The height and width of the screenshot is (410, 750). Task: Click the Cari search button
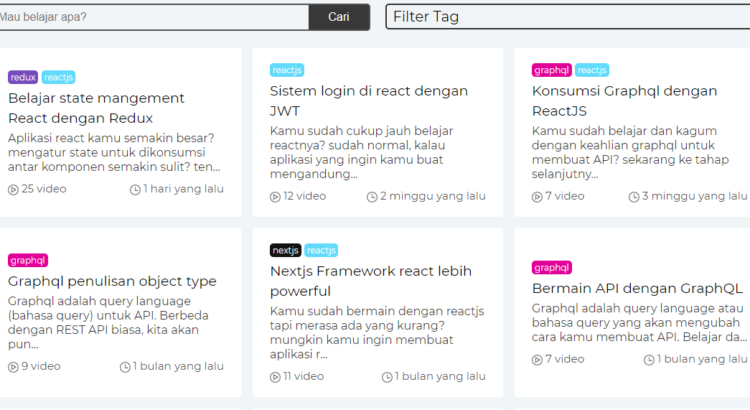click(x=339, y=17)
